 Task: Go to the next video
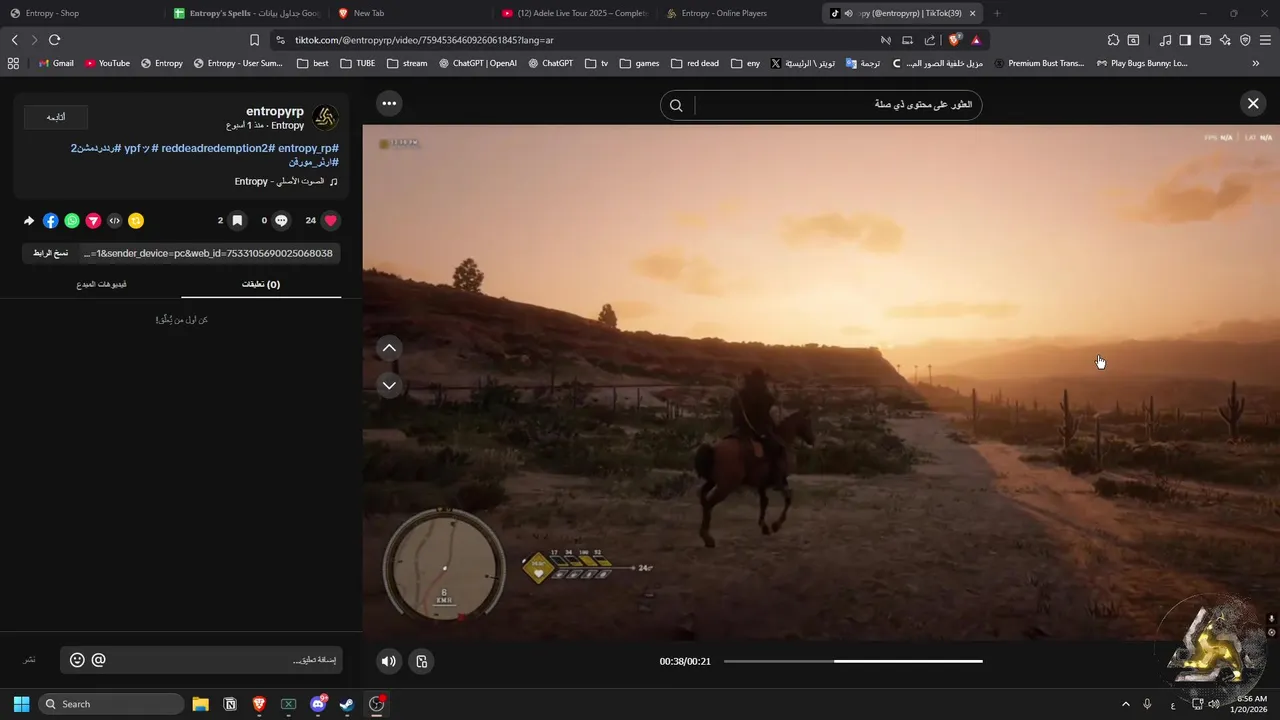389,385
